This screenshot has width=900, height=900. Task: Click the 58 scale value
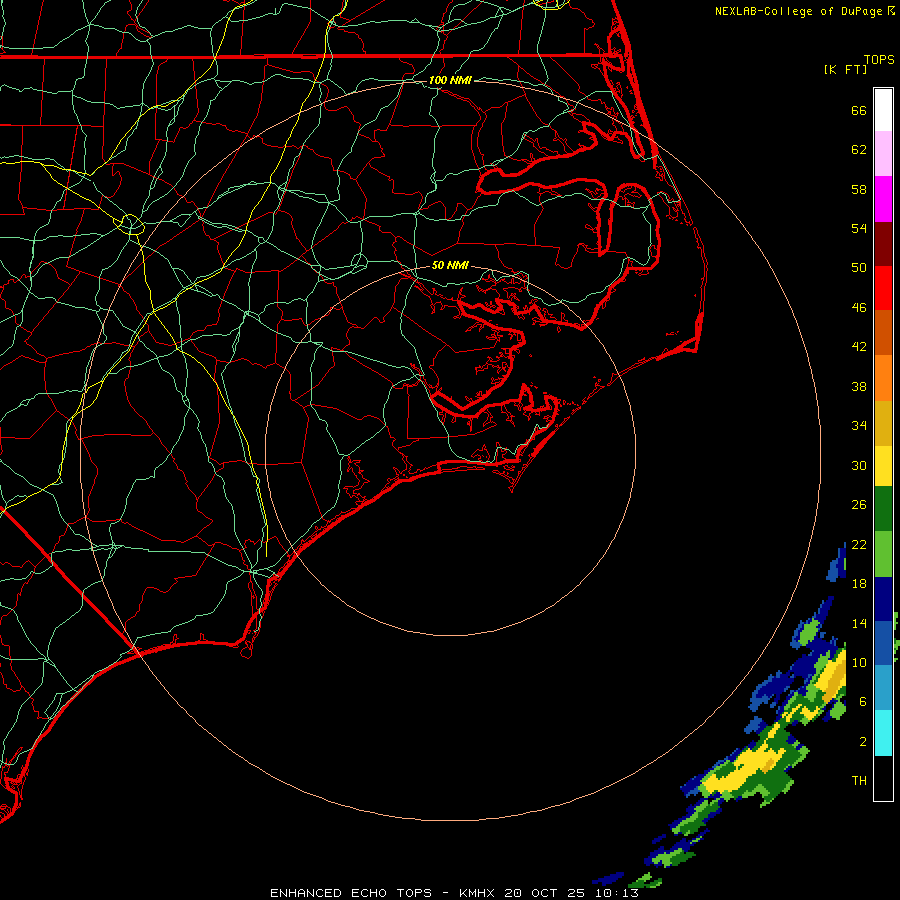point(859,189)
